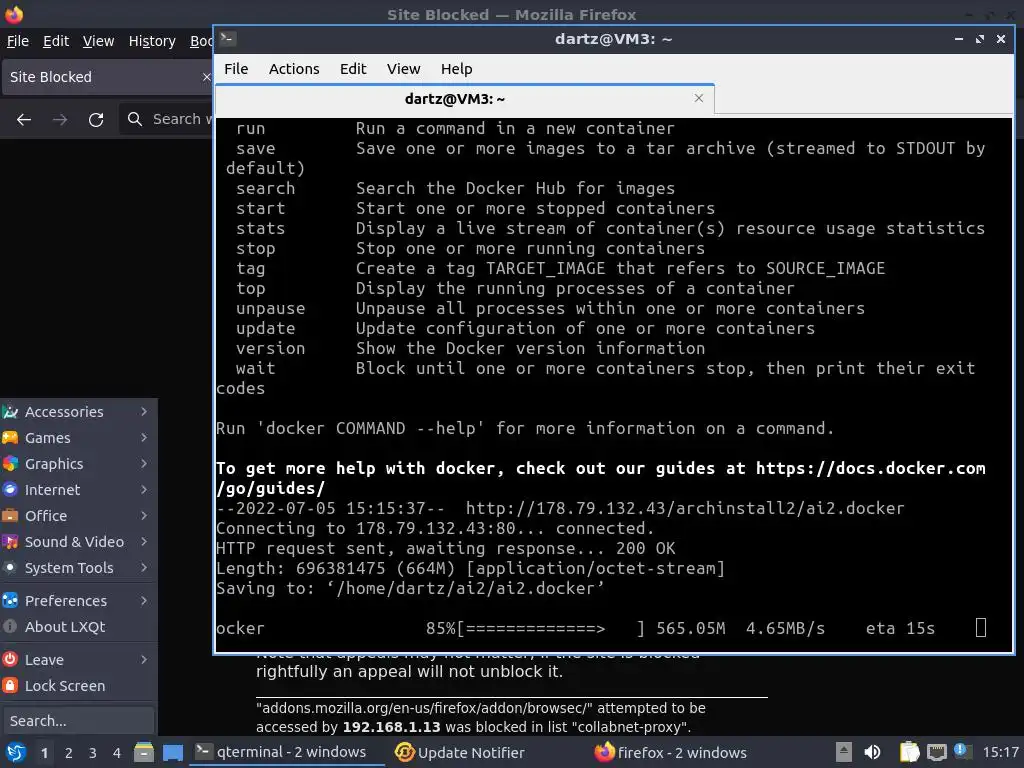Expand the Office submenu
Viewport: 1024px width, 768px height.
tap(78, 516)
